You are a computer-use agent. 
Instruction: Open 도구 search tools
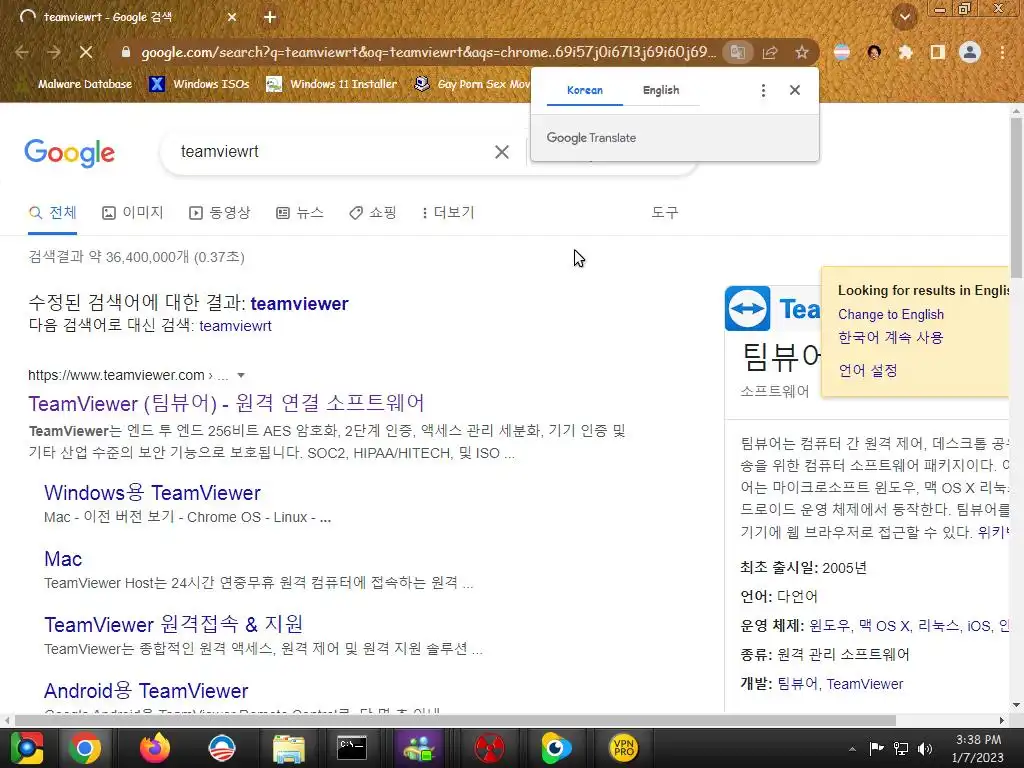pyautogui.click(x=665, y=212)
